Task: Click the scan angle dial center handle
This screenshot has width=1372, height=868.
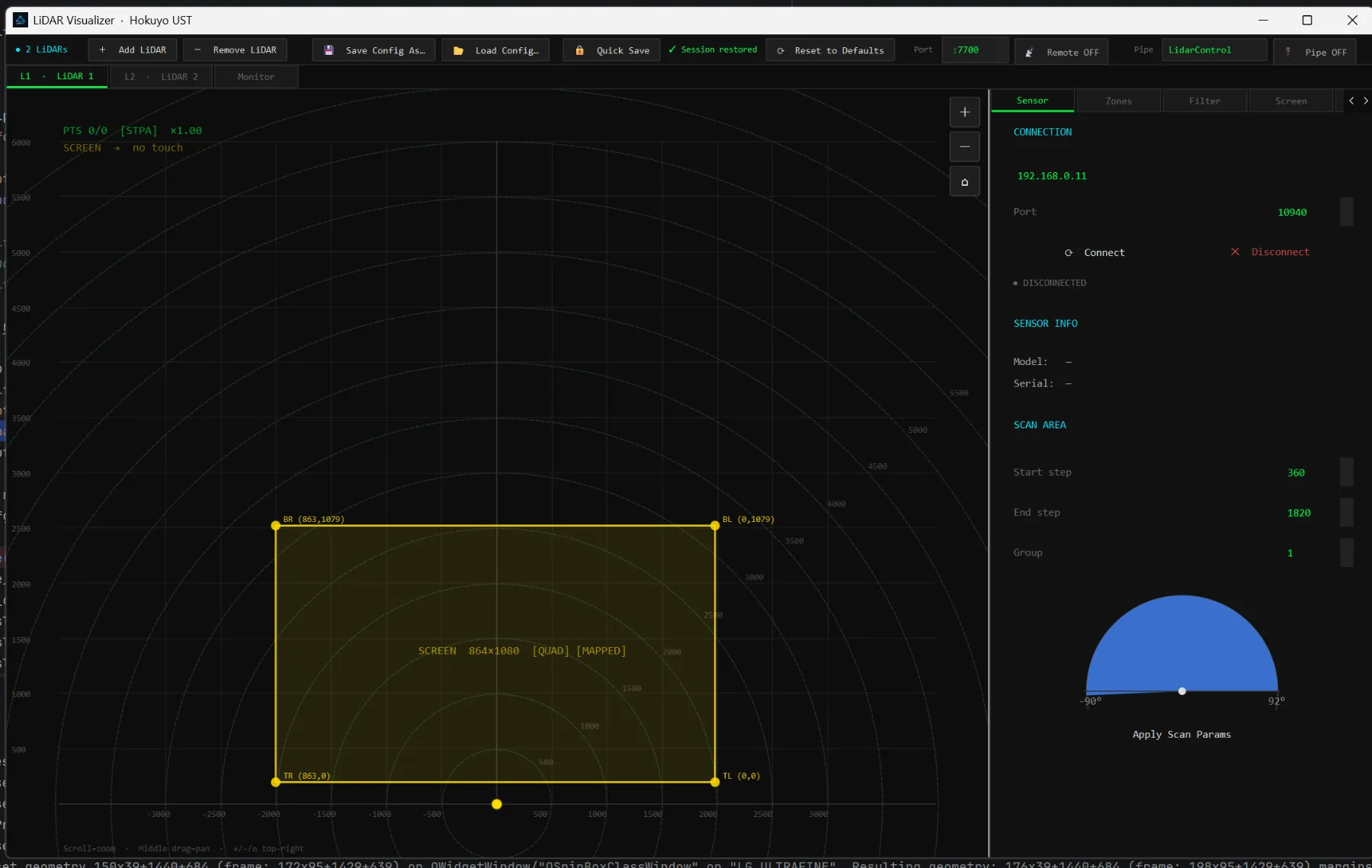Action: coord(1181,691)
